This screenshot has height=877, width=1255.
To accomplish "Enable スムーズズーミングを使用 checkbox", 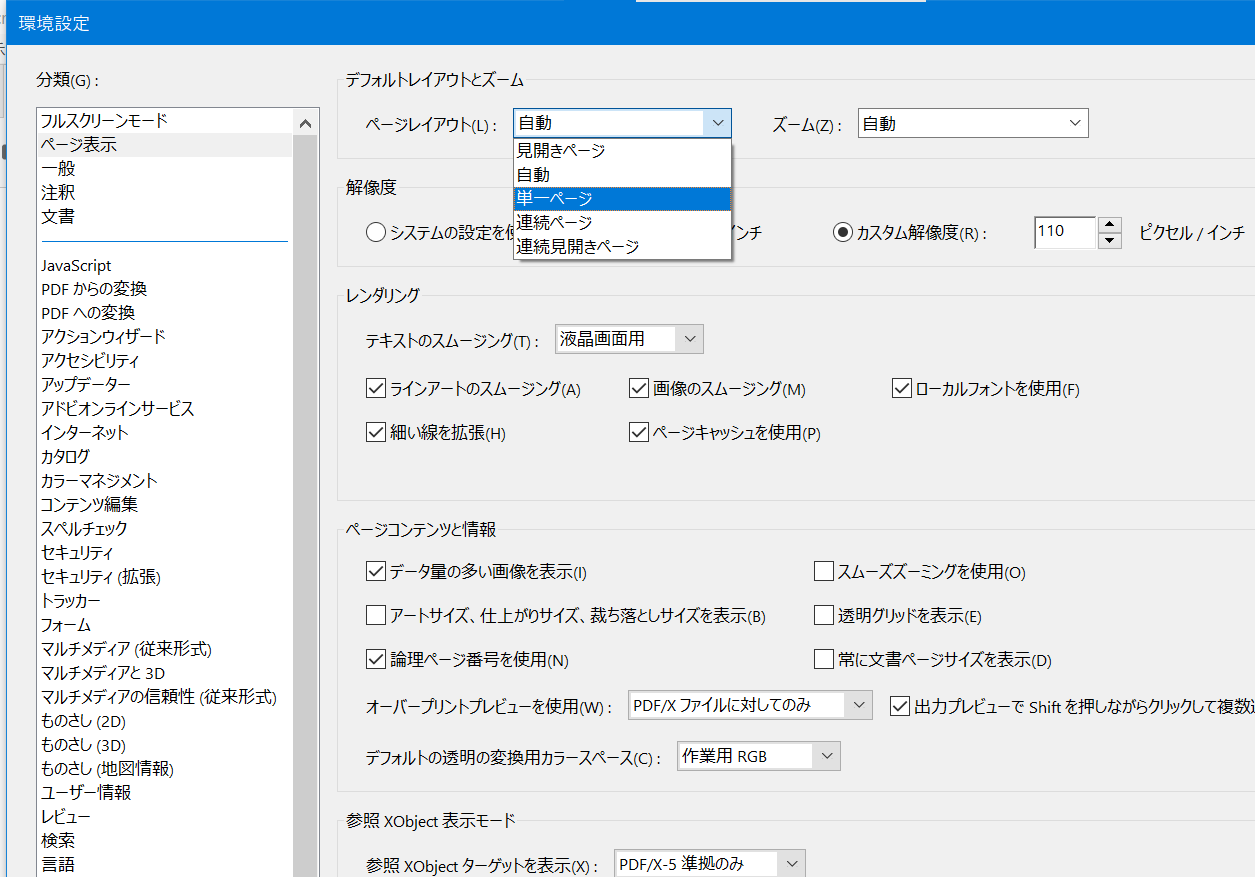I will [824, 572].
